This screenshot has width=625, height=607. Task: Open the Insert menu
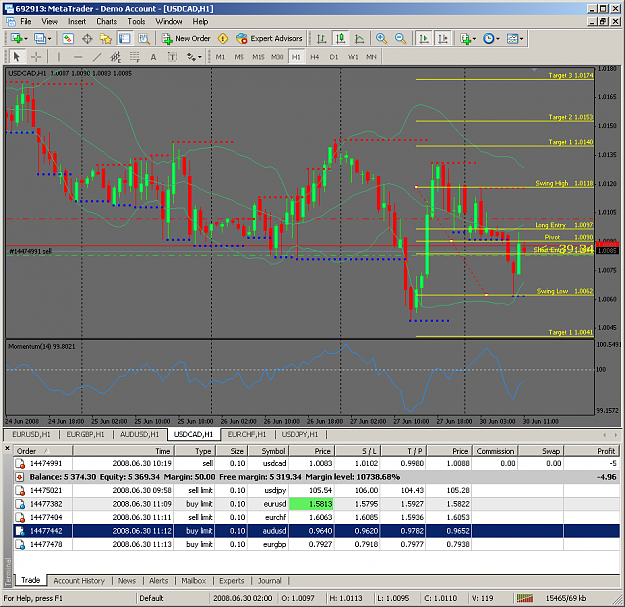(x=77, y=22)
